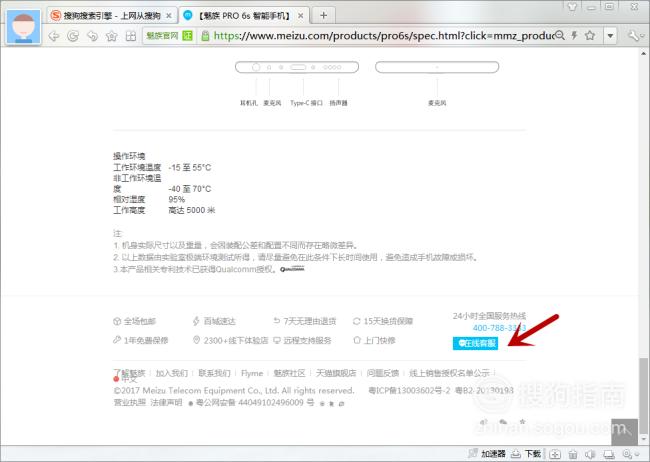
Task: Open the 加入我们 footer link
Action: pos(172,373)
